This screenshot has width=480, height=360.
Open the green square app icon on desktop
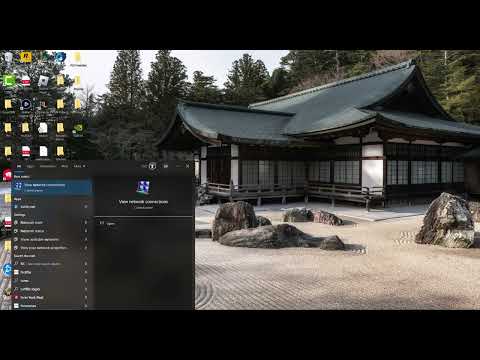9,81
